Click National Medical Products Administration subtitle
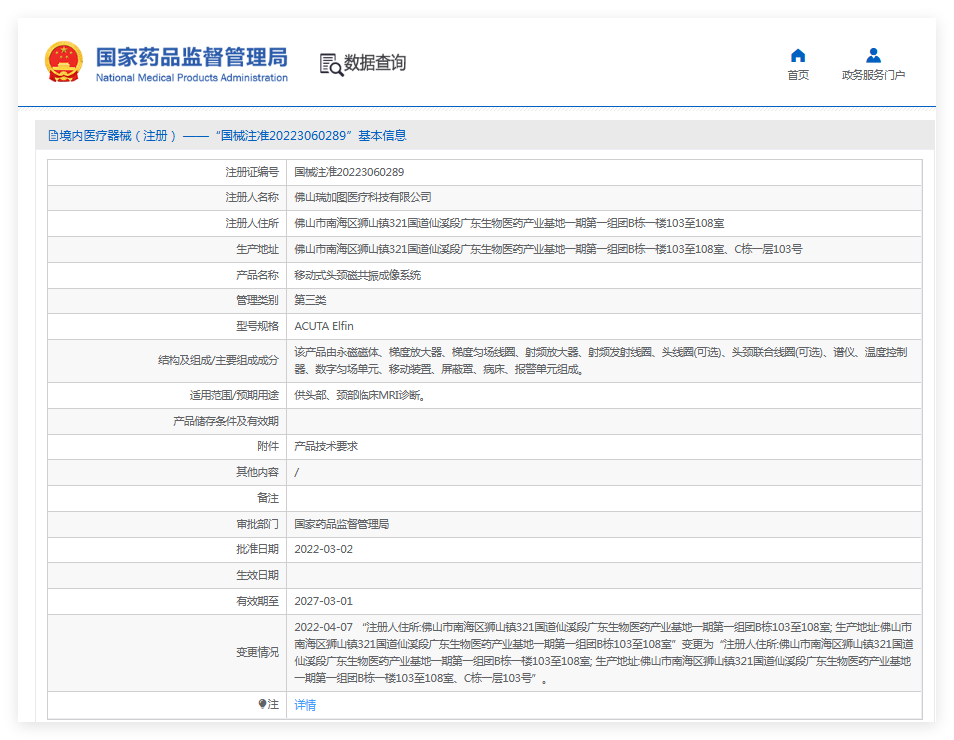This screenshot has width=954, height=740. click(x=192, y=78)
